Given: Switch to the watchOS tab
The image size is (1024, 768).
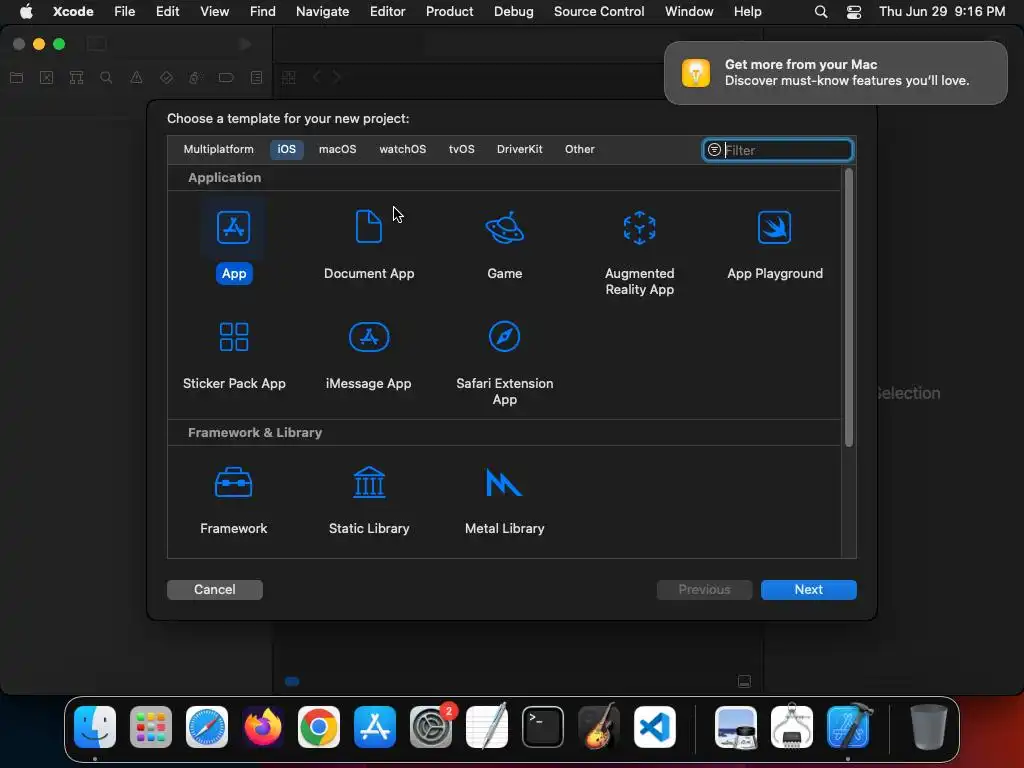Looking at the screenshot, I should (402, 149).
